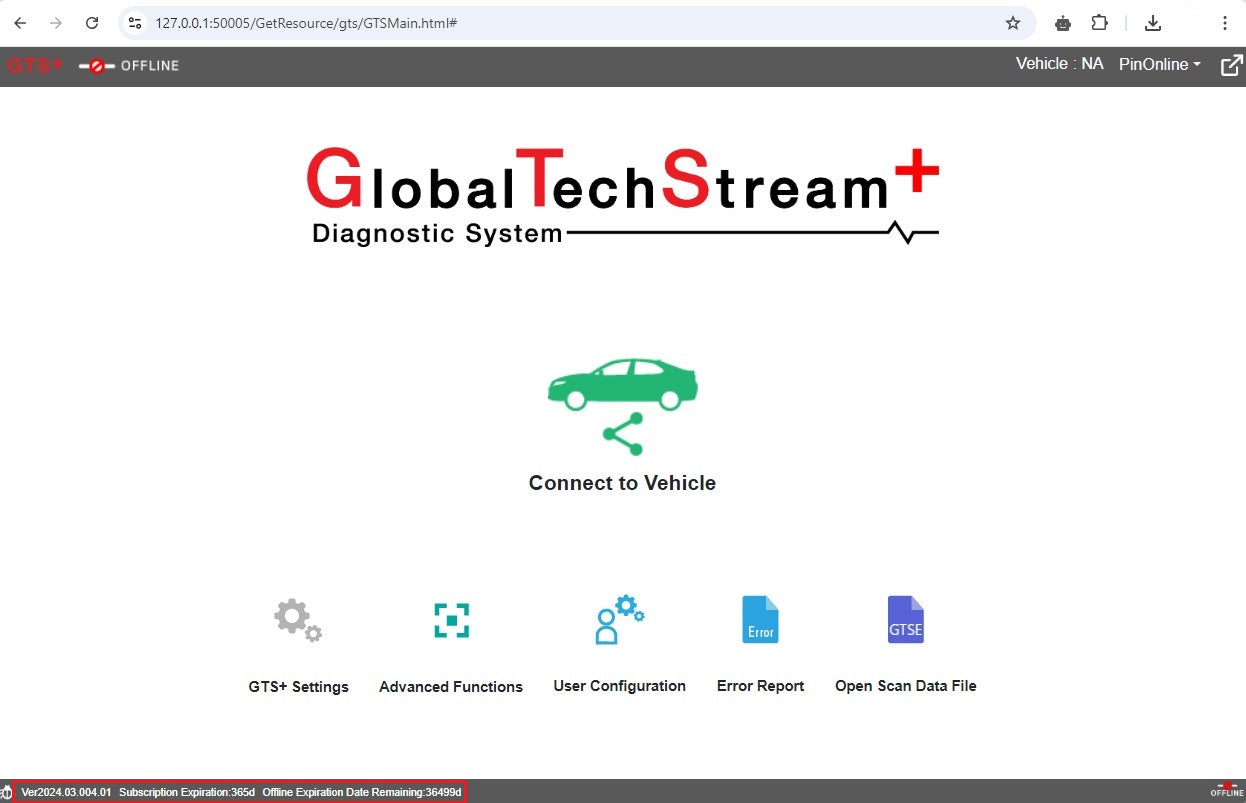Screen dimensions: 1246x803
Task: Click the Connect to Vehicle label
Action: click(622, 483)
